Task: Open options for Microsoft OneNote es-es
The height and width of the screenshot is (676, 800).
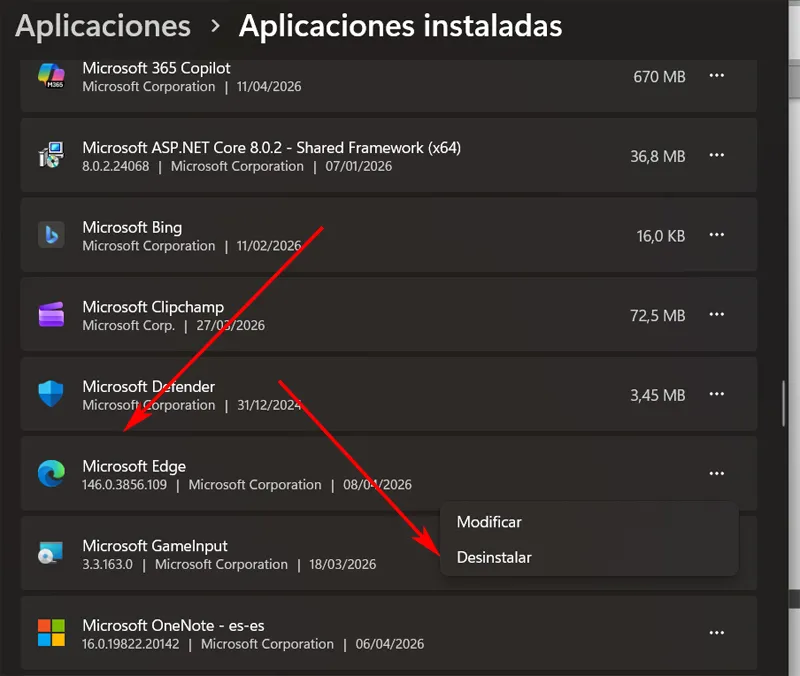Action: tap(716, 633)
